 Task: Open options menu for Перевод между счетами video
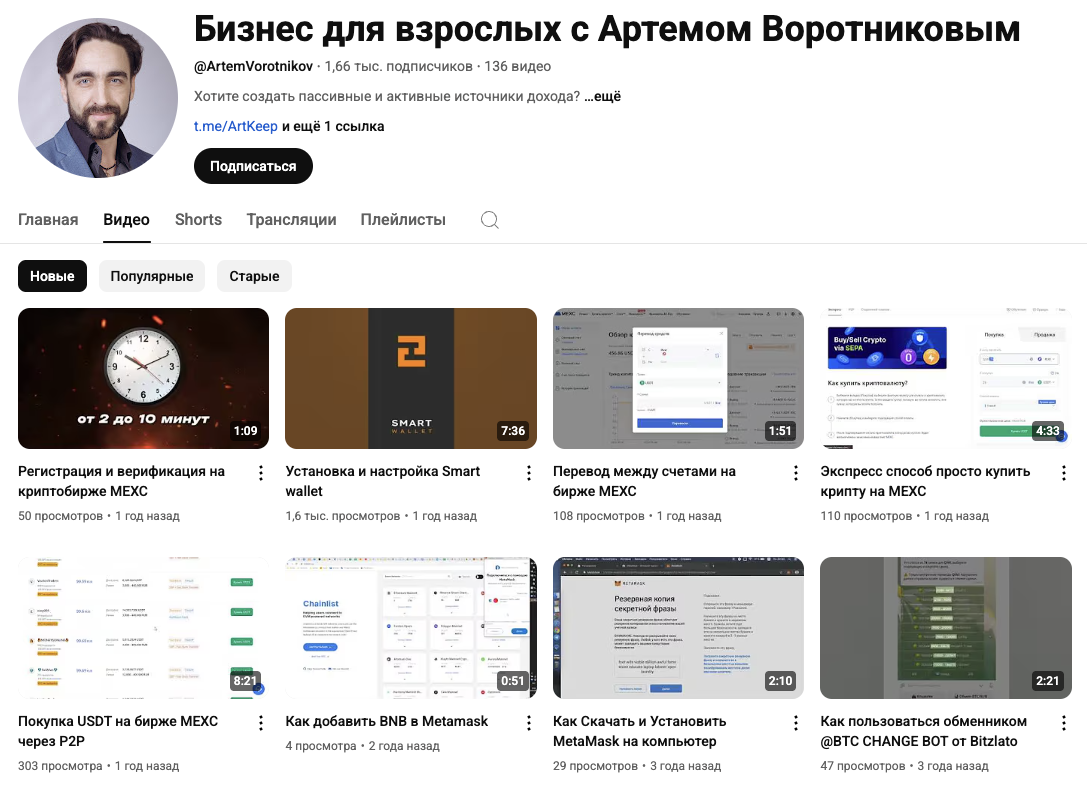coord(796,473)
